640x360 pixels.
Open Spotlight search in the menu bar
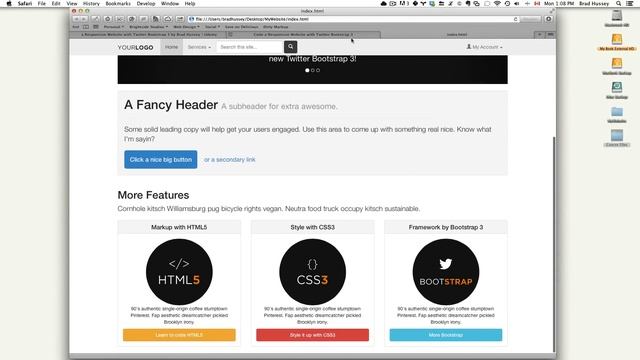pyautogui.click(x=619, y=3)
